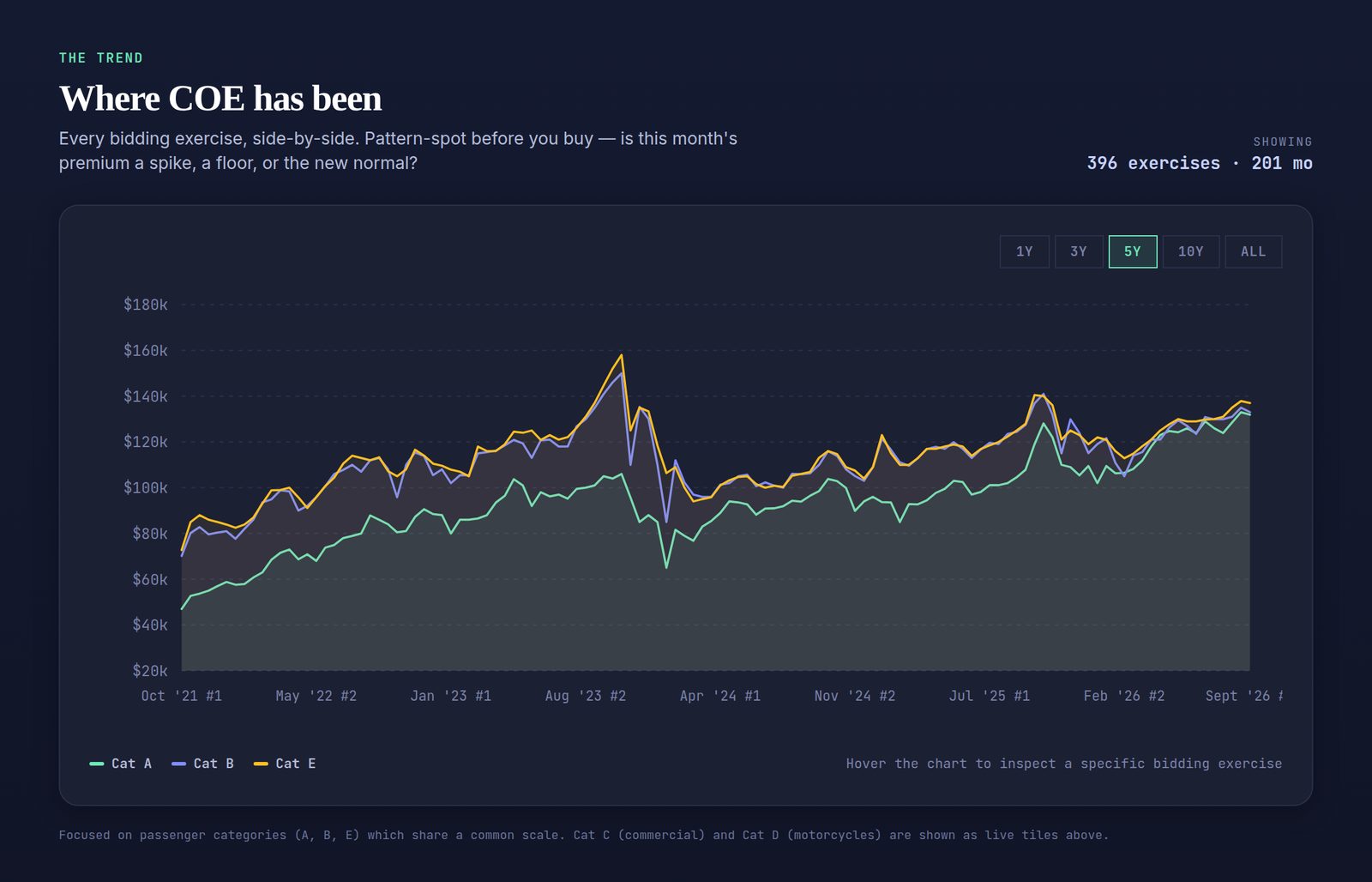Click the Jan '23 #1 axis label
This screenshot has width=1372, height=882.
point(451,696)
